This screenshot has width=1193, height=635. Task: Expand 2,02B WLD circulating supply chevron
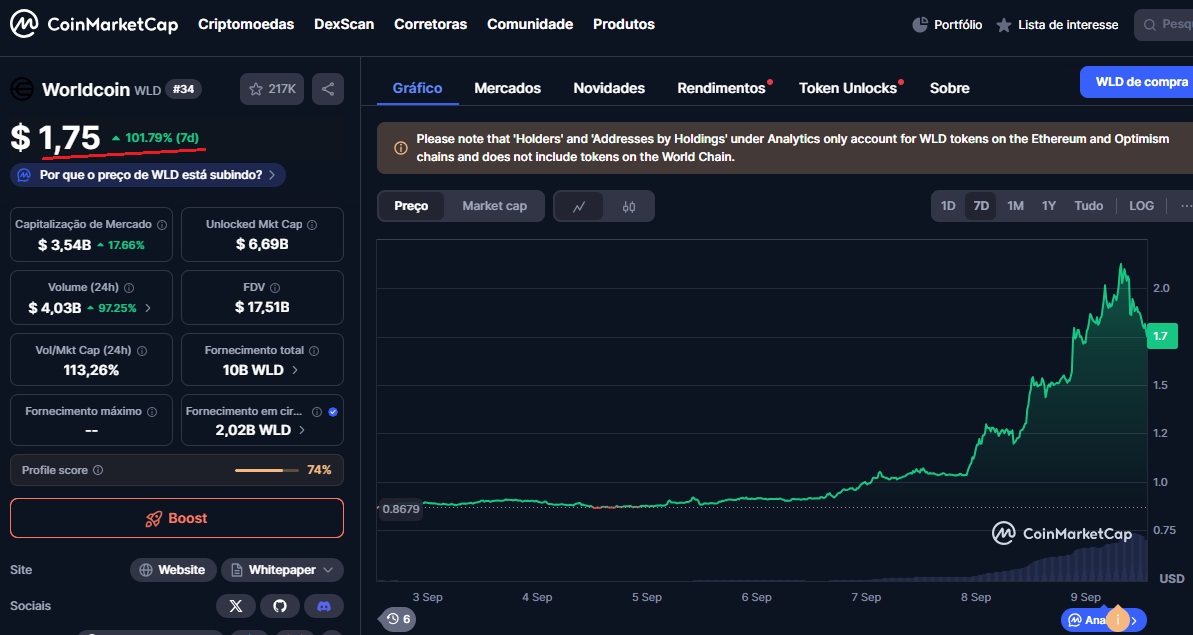(302, 430)
